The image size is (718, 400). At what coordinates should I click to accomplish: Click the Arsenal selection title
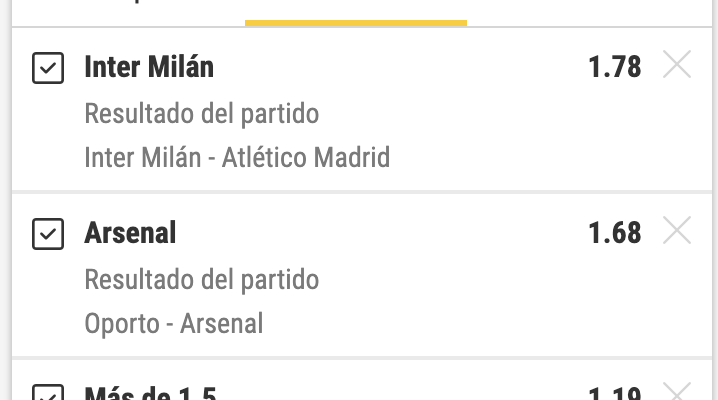click(x=130, y=232)
